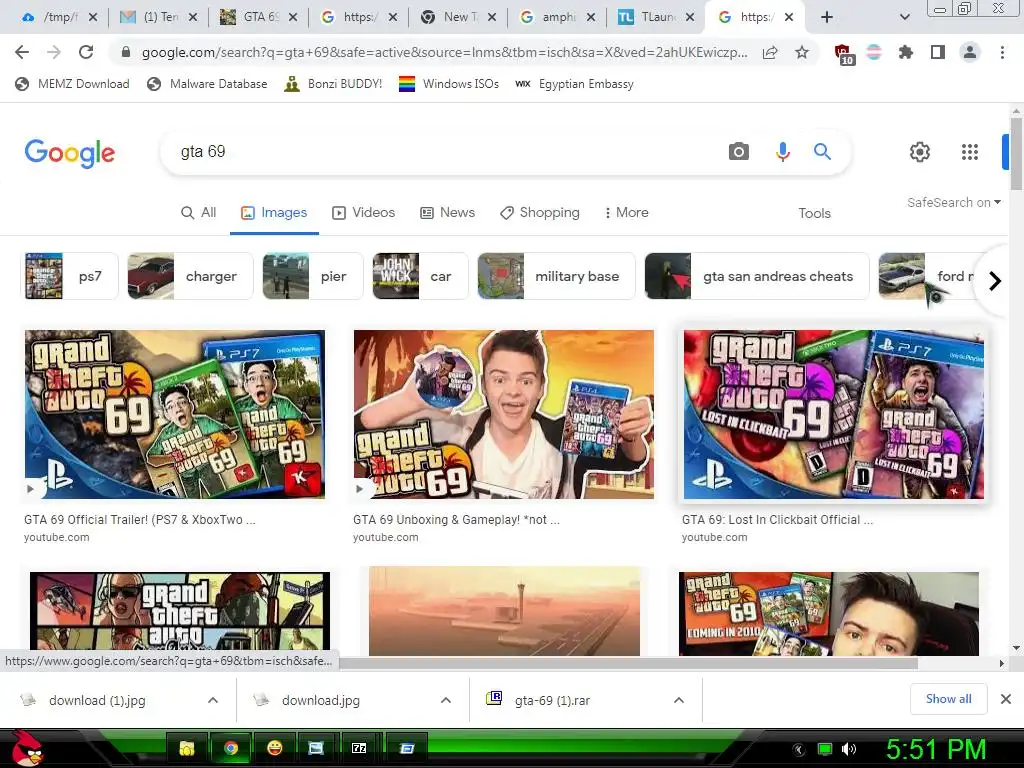Filter by charger chip
The height and width of the screenshot is (768, 1024).
[x=190, y=276]
